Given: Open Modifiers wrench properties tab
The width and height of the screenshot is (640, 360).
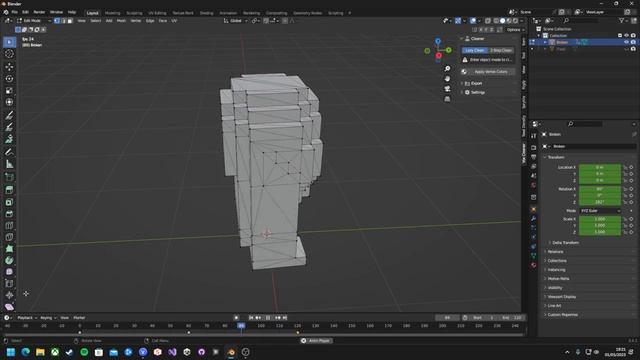Looking at the screenshot, I should coord(533,219).
